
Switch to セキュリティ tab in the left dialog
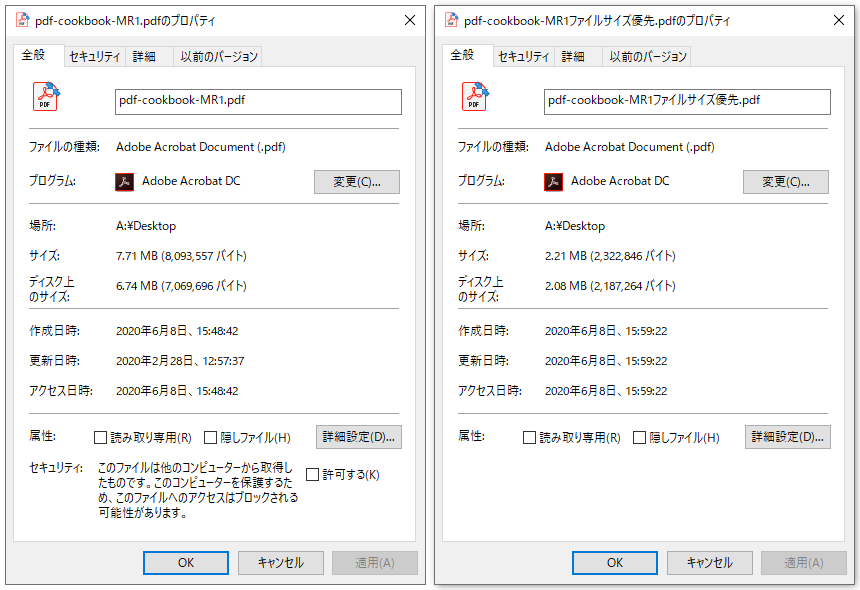94,57
